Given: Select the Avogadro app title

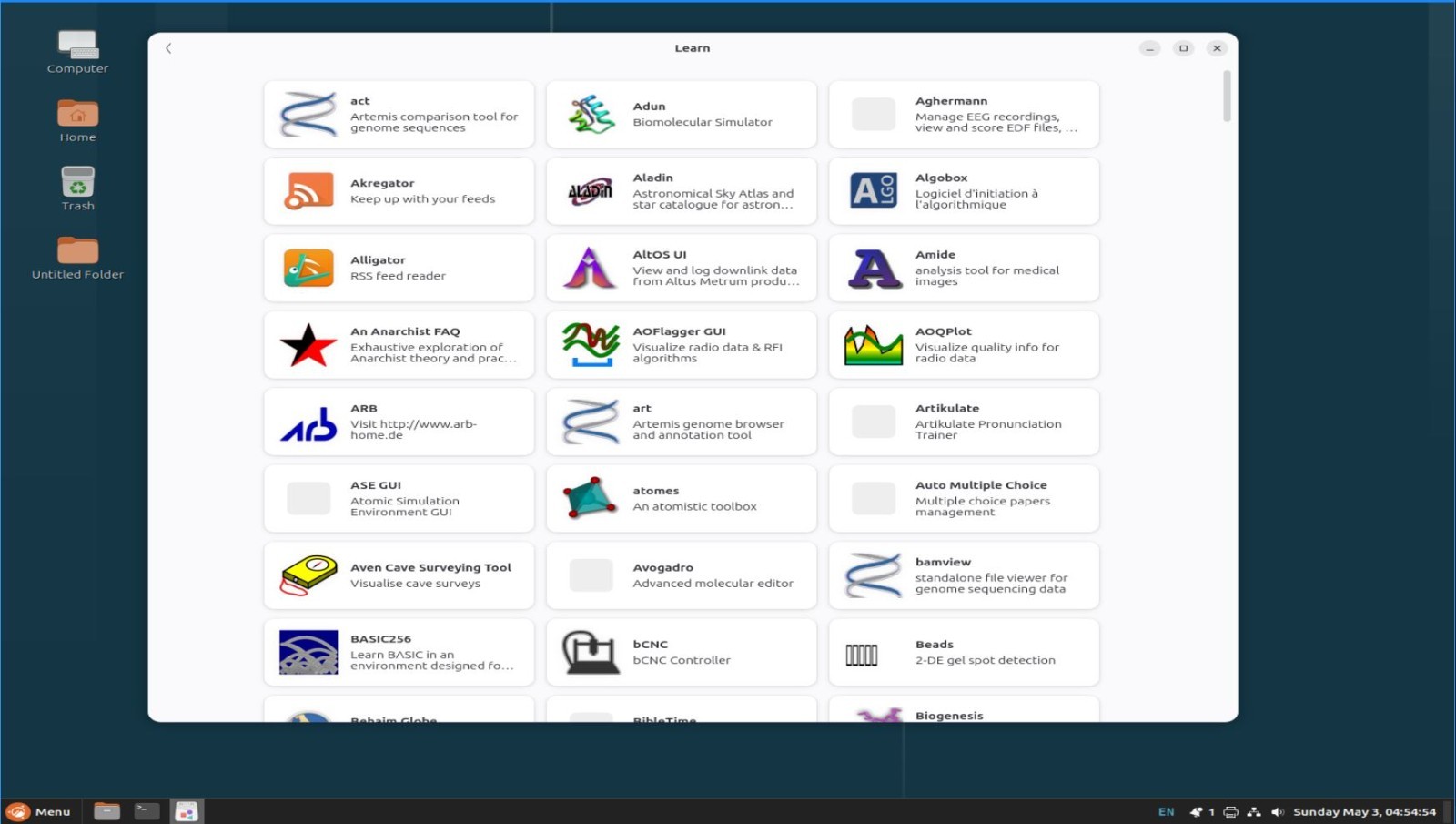Looking at the screenshot, I should point(663,567).
